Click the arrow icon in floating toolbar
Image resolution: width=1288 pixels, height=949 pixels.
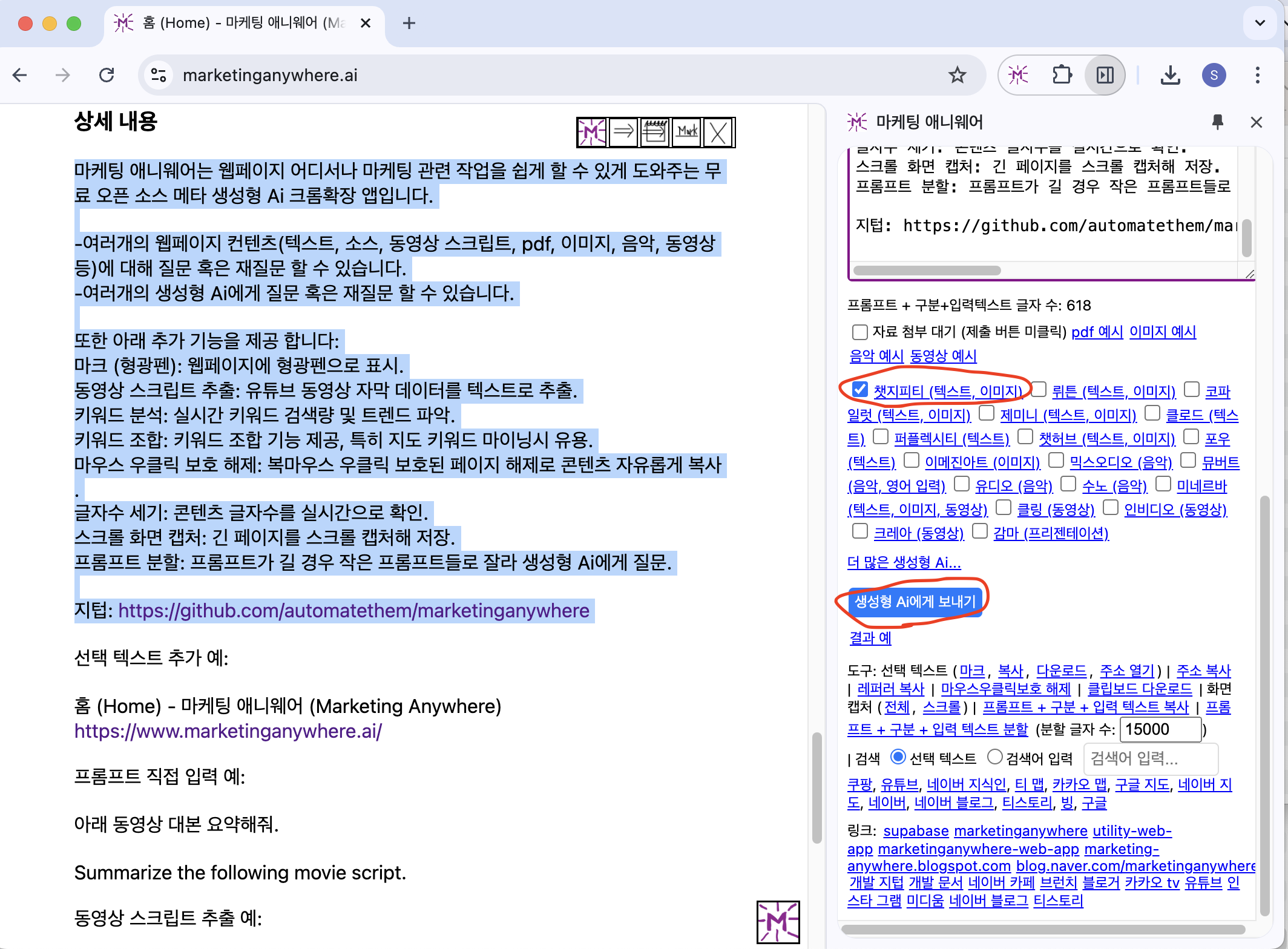coord(623,132)
